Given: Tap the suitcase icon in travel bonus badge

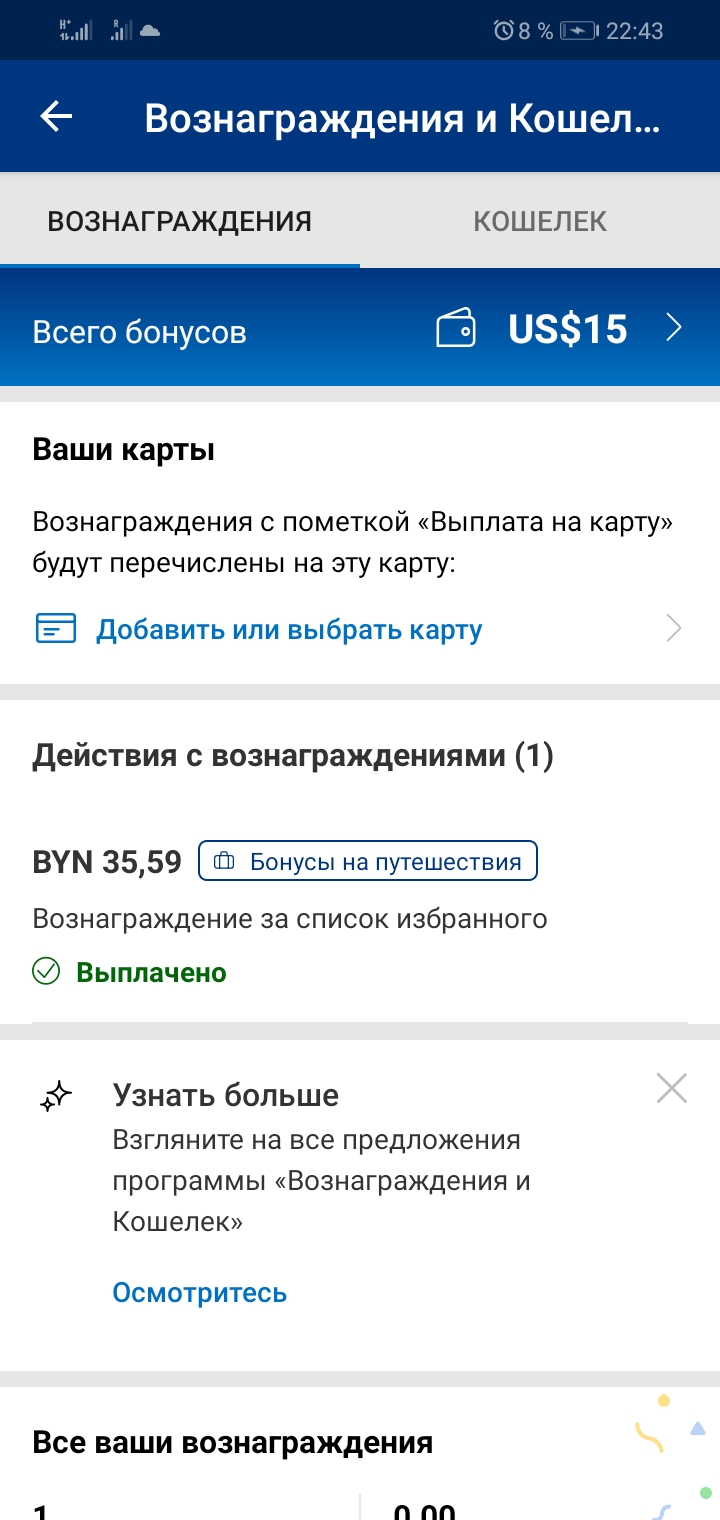Looking at the screenshot, I should pyautogui.click(x=225, y=861).
